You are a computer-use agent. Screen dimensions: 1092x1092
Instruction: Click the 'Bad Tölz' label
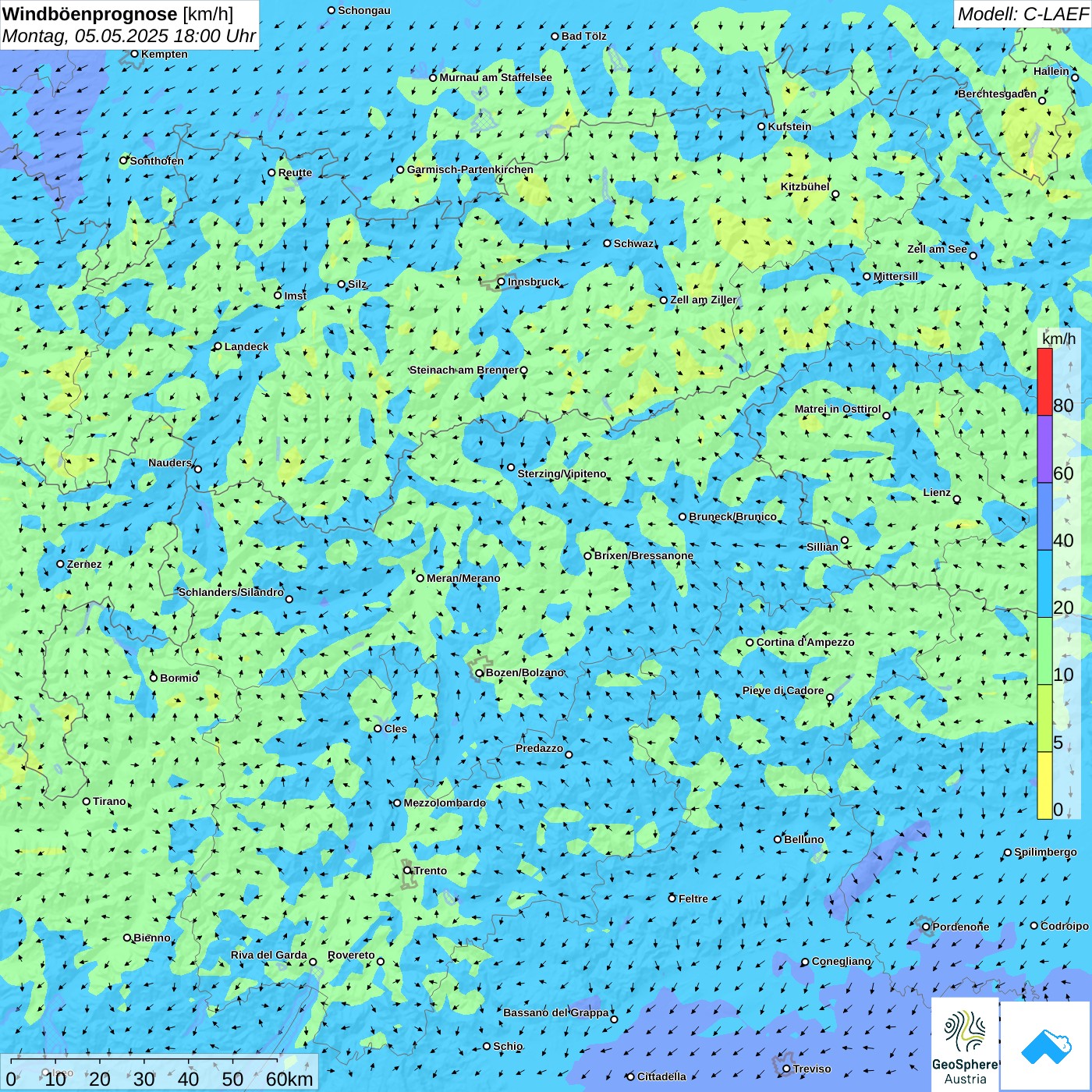coord(584,36)
